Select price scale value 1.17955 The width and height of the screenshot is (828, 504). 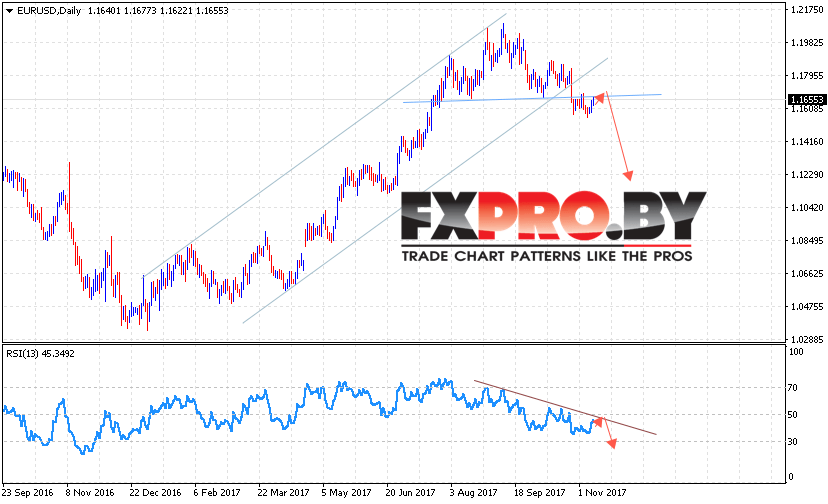click(x=807, y=76)
